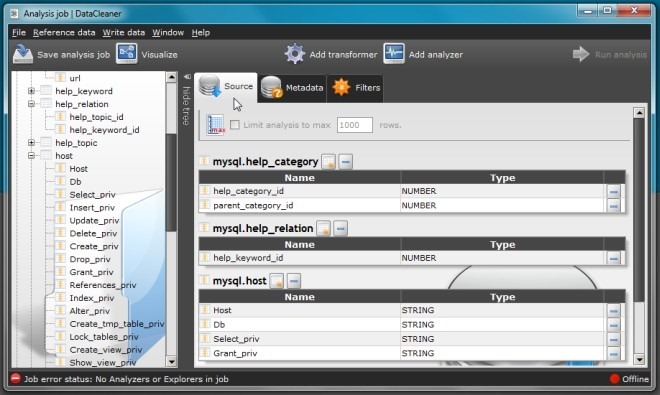This screenshot has width=660, height=395.
Task: Click the source panel scroll down arrow
Action: pos(639,360)
